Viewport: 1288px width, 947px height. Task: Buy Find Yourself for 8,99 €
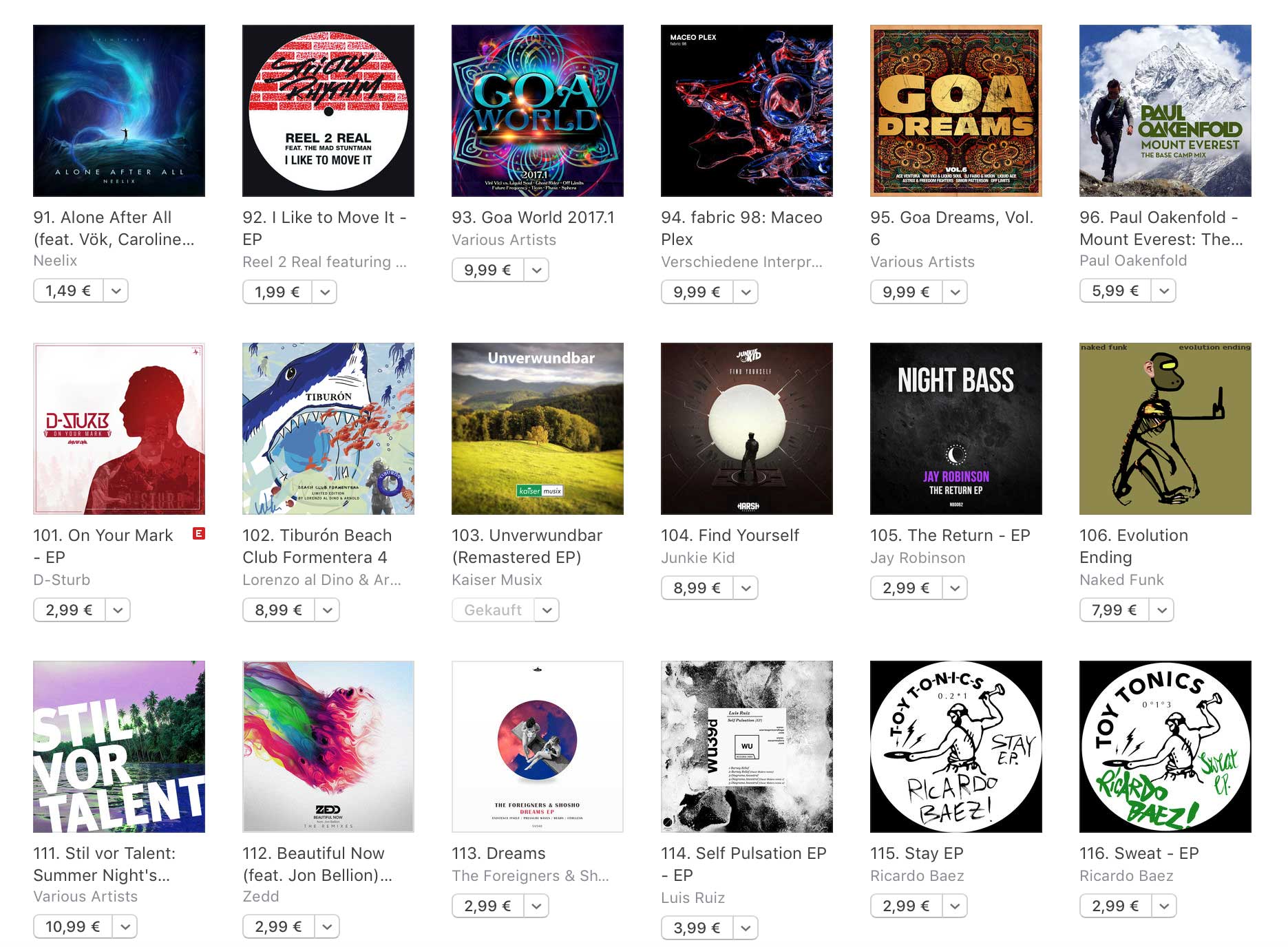click(x=697, y=588)
